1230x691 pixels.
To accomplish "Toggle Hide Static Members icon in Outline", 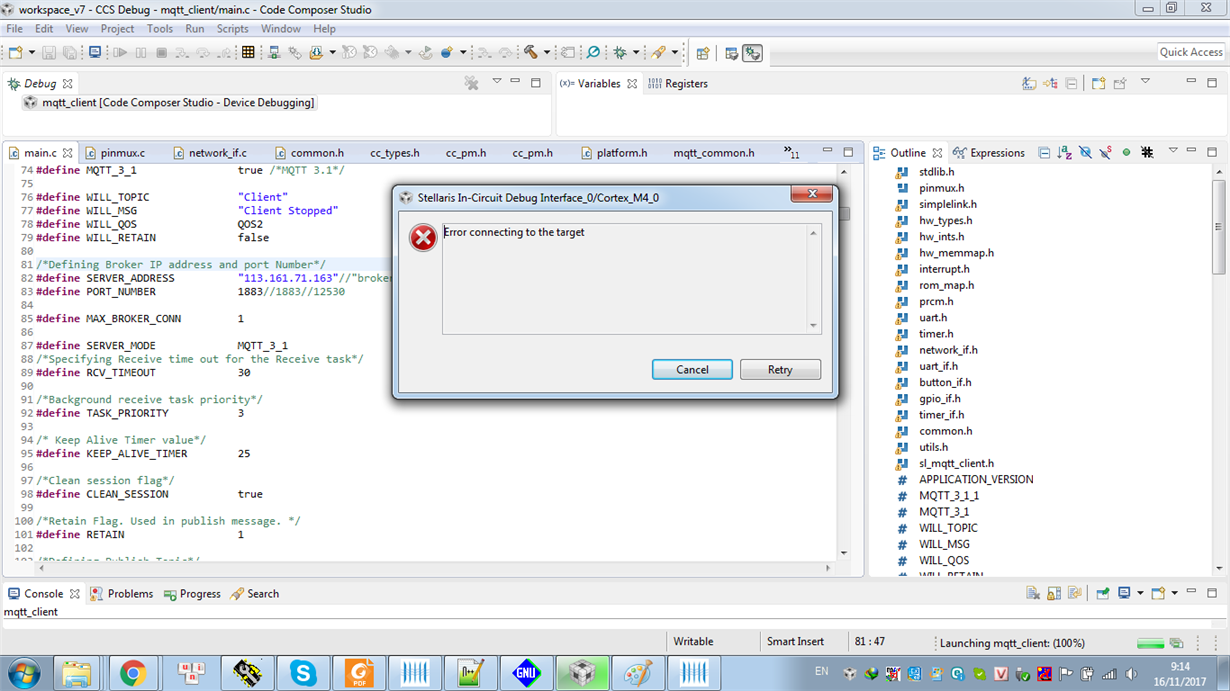I will pos(1105,153).
